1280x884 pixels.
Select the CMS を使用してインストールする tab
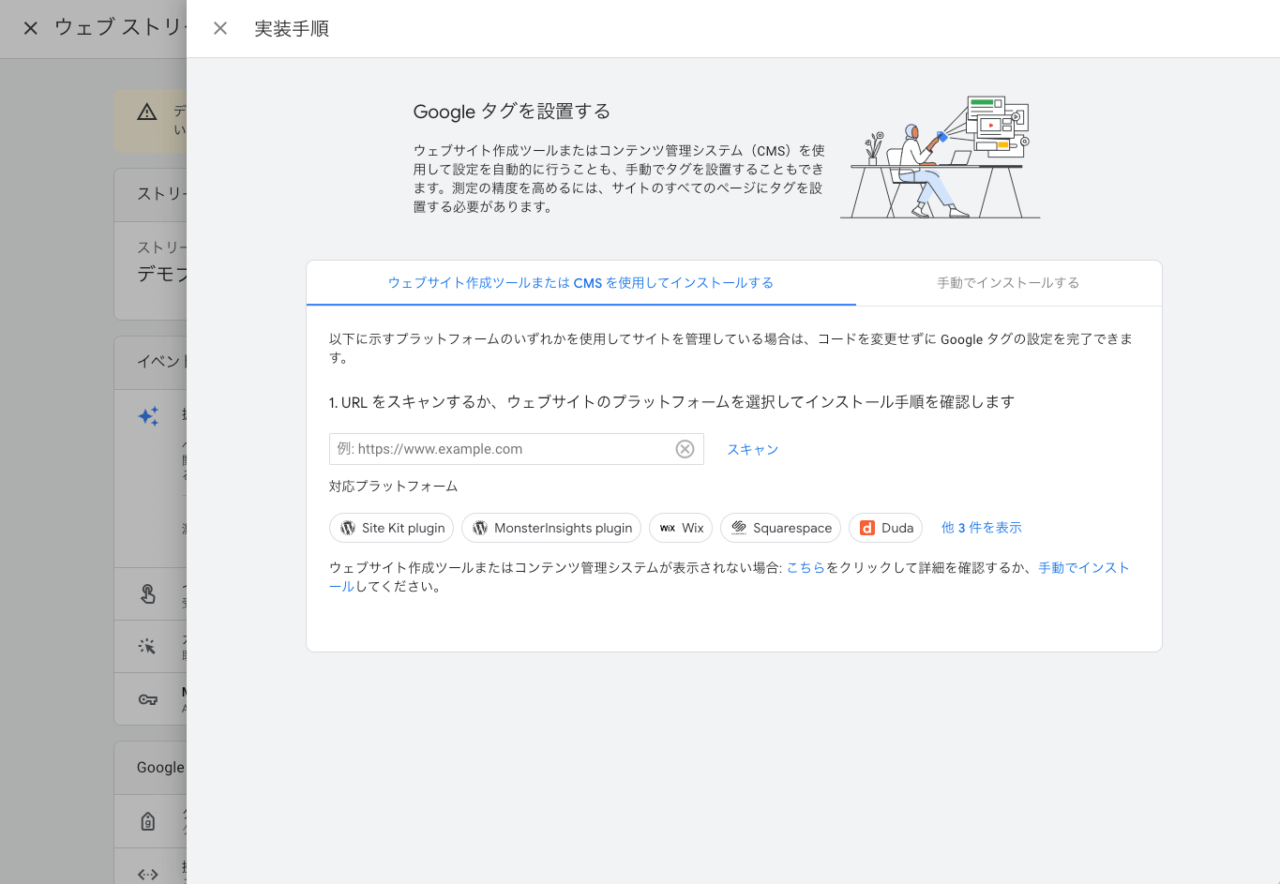581,283
